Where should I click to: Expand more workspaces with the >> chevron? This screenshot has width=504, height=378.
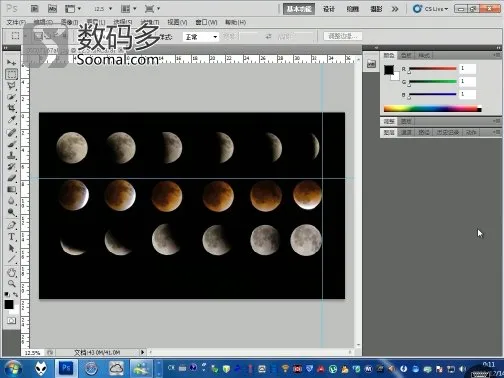tap(395, 9)
